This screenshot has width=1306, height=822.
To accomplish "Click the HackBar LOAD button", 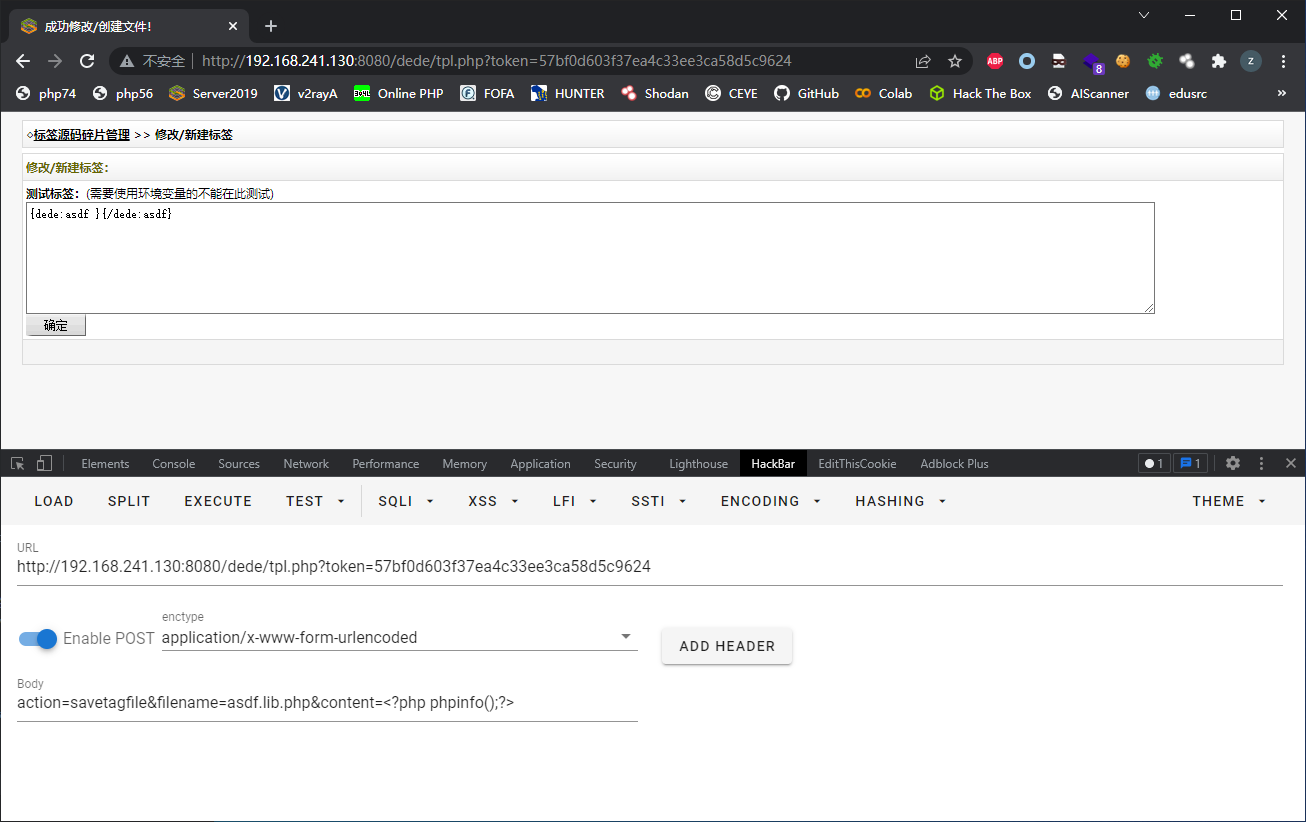I will [54, 501].
